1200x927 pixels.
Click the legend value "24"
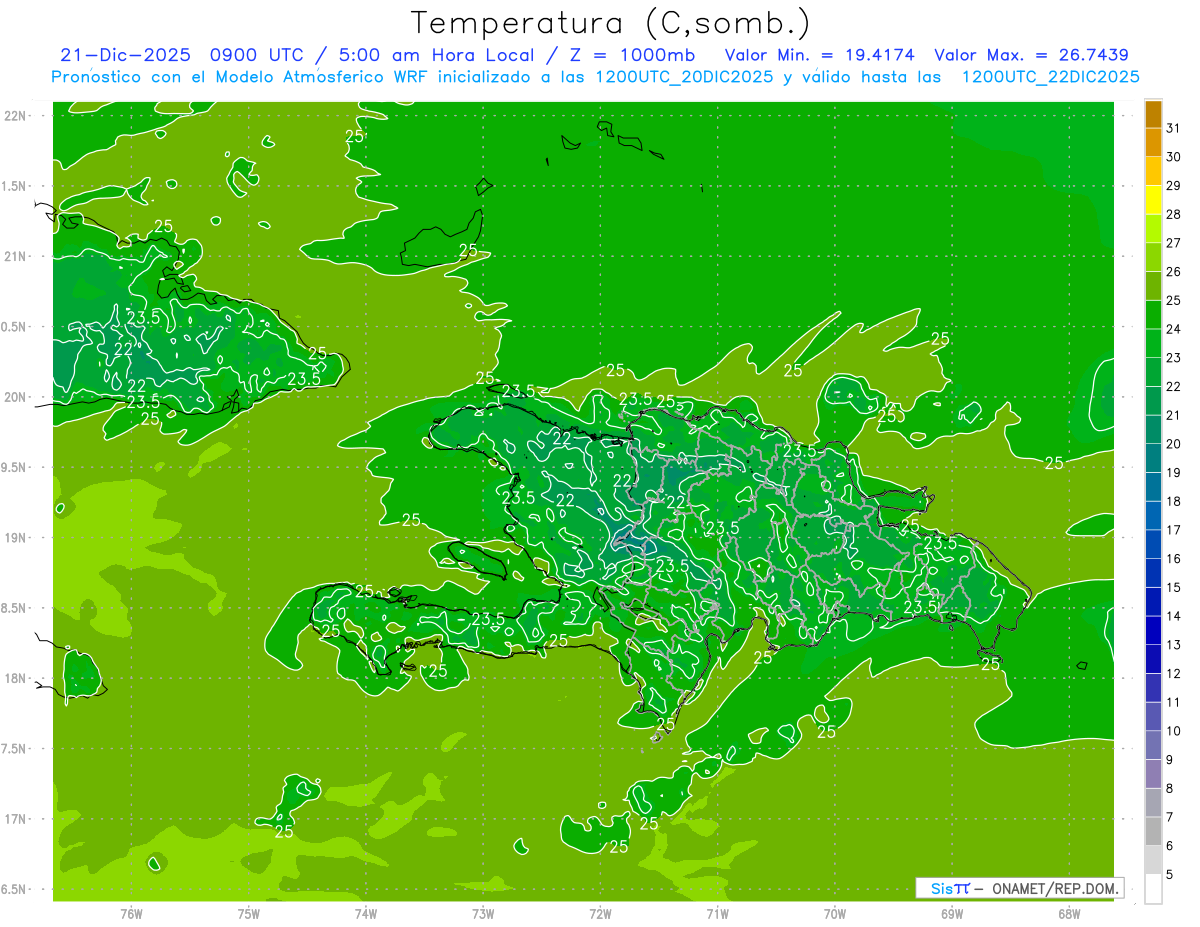pyautogui.click(x=1174, y=329)
